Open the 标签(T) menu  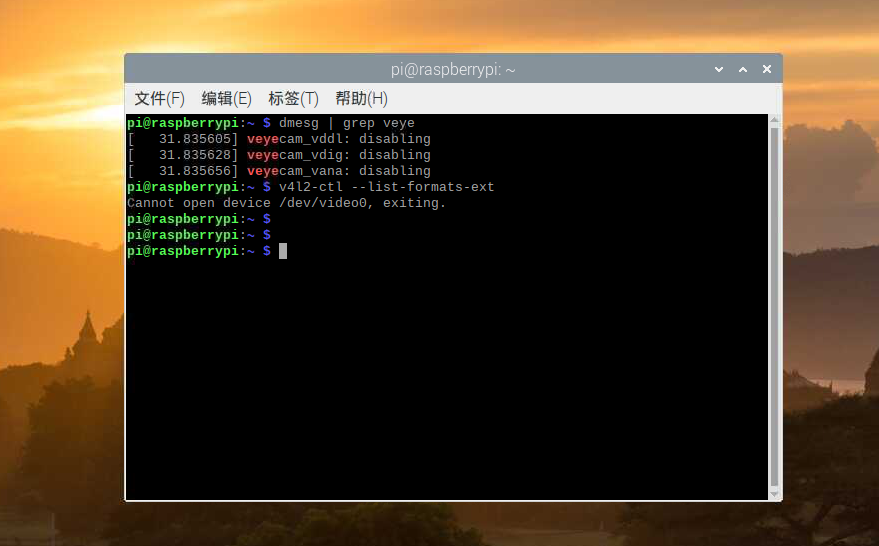(x=293, y=98)
